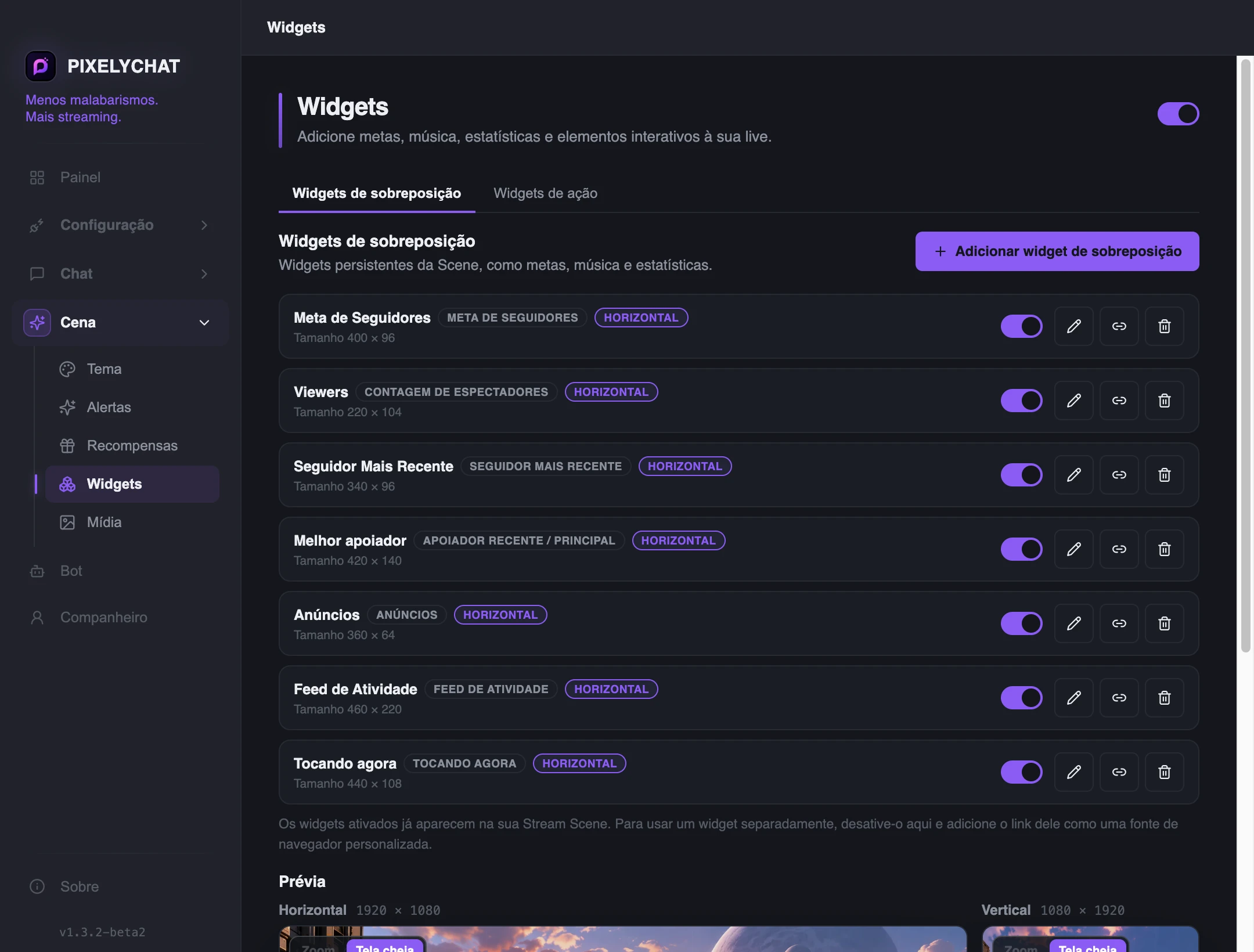
Task: Copy link for Feed de Atividade widget
Action: click(1119, 698)
